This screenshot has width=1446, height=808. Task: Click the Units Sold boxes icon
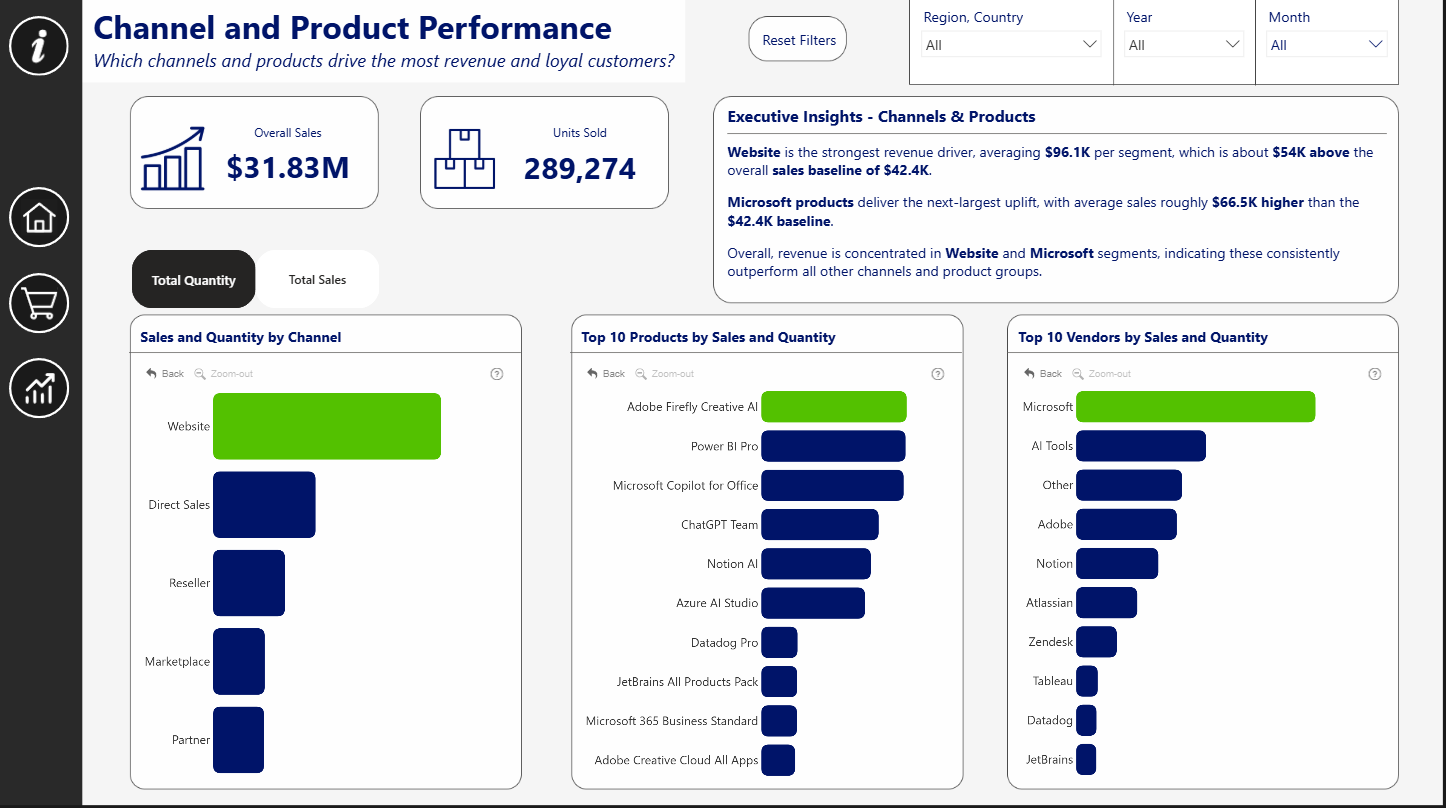[x=464, y=159]
